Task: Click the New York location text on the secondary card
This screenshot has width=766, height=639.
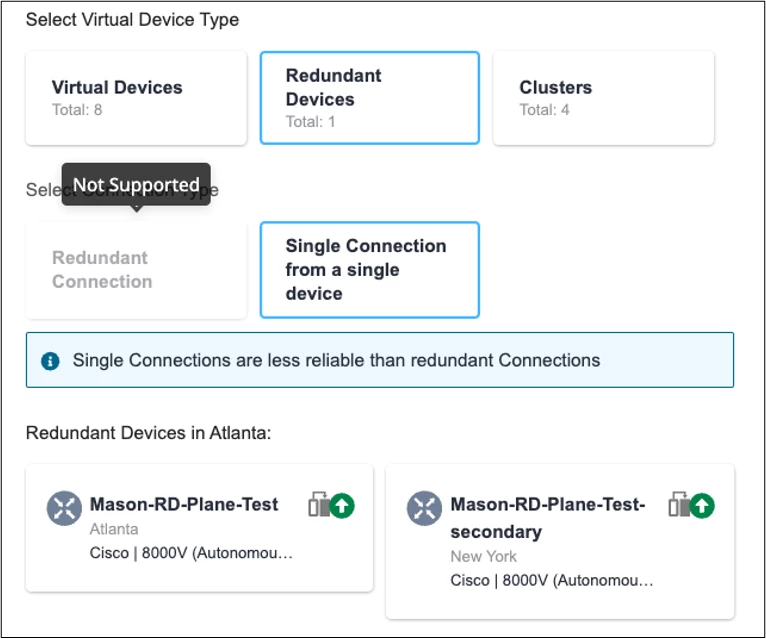Action: 484,556
